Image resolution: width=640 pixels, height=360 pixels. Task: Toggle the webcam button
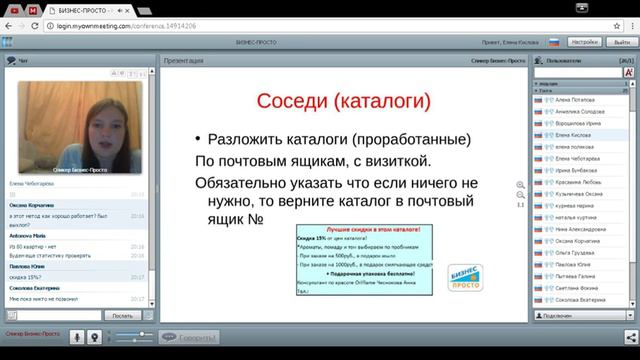tap(94, 337)
